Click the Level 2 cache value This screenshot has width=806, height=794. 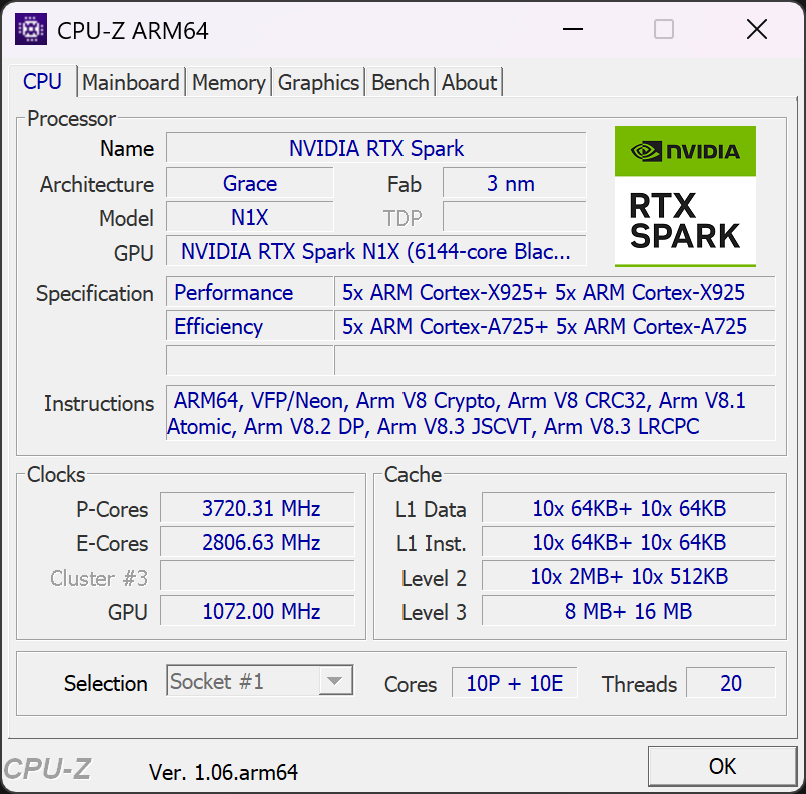click(x=629, y=577)
